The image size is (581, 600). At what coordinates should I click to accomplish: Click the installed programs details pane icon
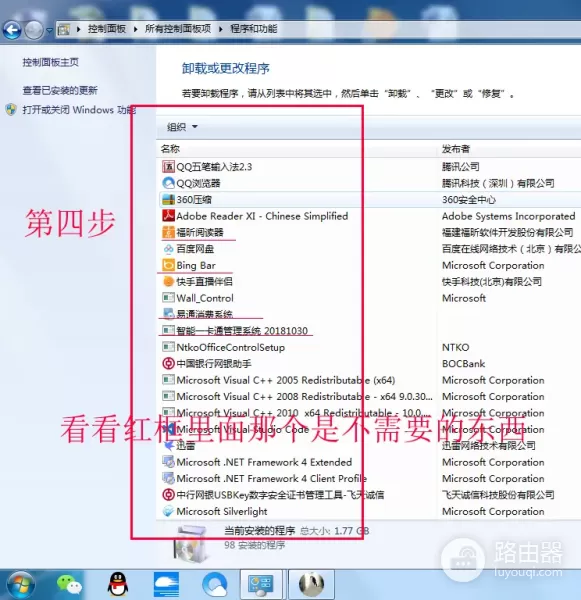point(191,544)
